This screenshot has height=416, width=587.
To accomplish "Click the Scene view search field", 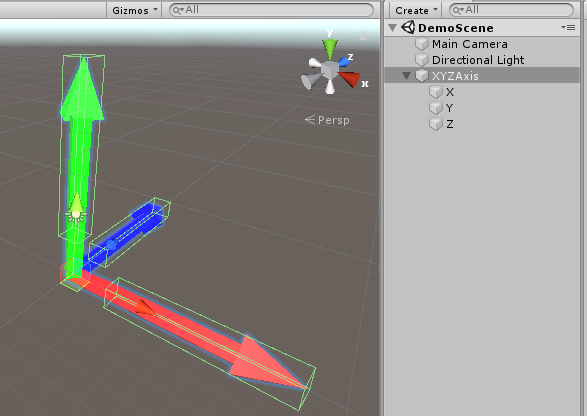I will [271, 10].
